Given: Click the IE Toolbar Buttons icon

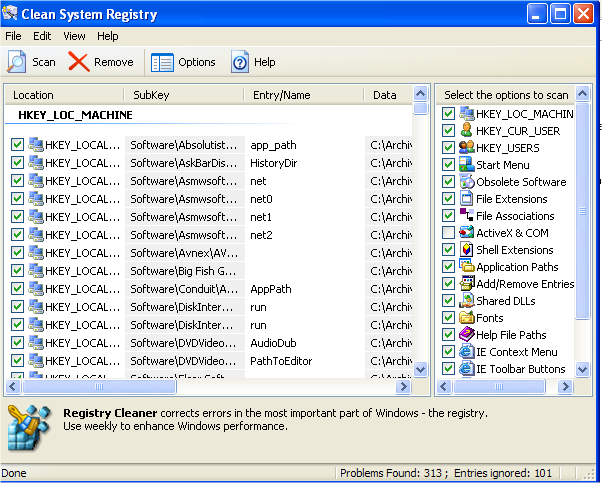Looking at the screenshot, I should (466, 369).
